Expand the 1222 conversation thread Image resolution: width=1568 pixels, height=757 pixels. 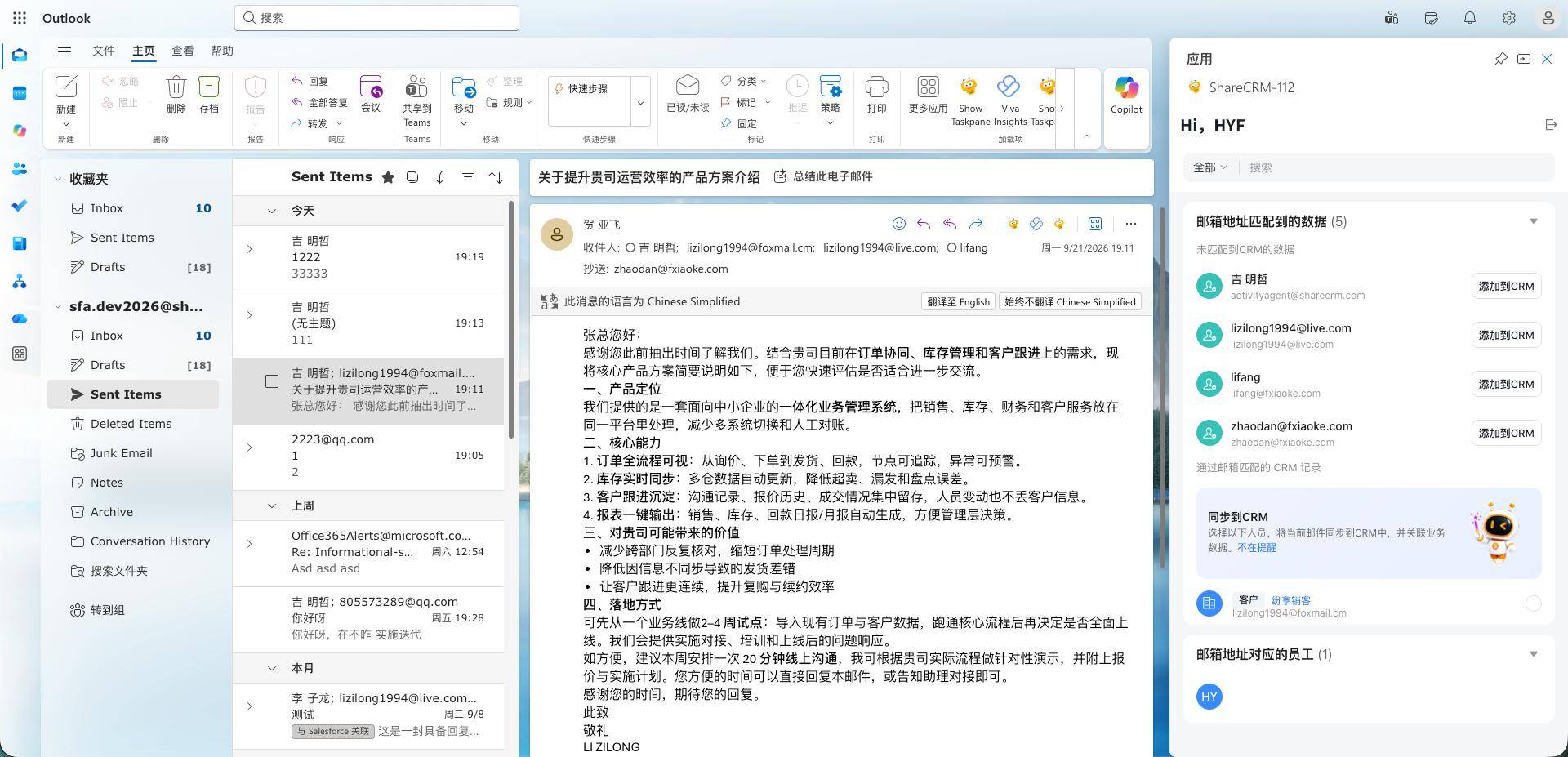[250, 249]
